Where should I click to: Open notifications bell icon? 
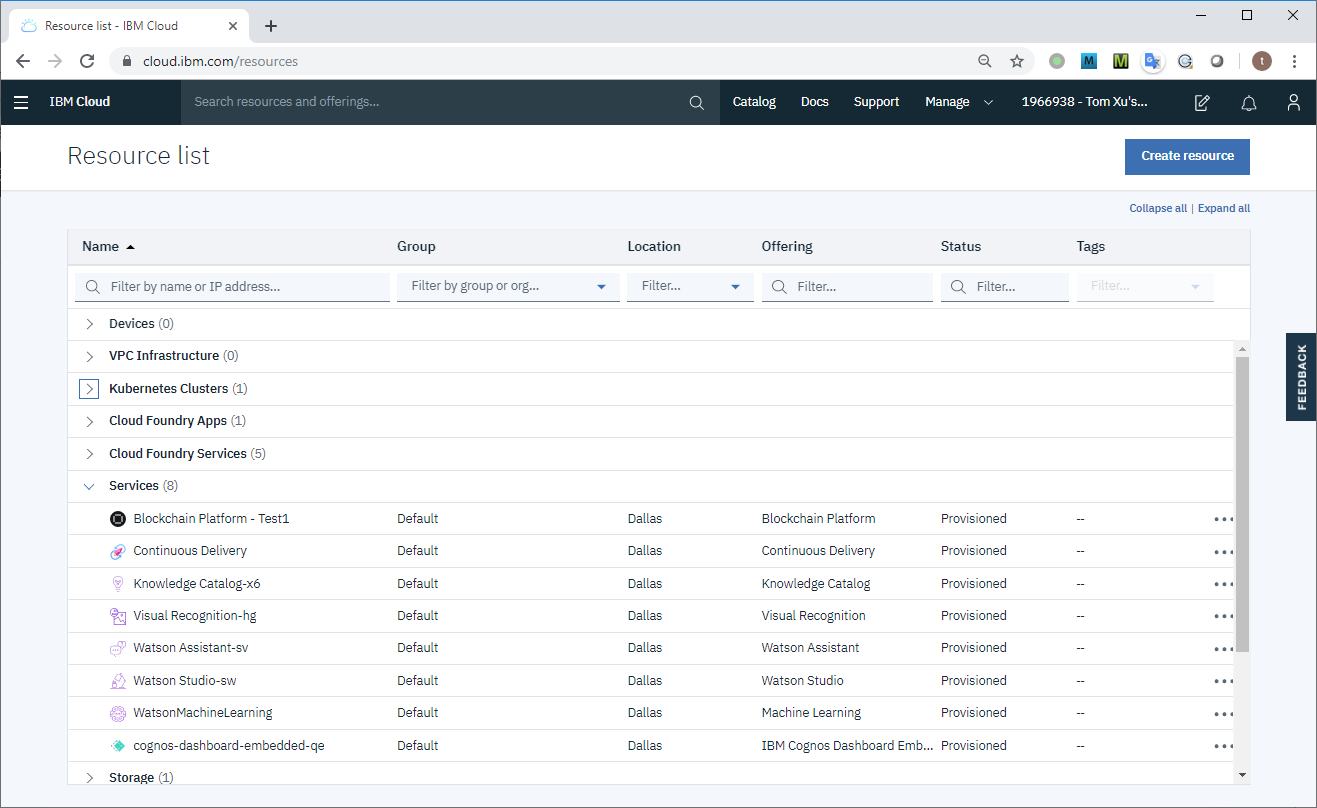pos(1248,102)
